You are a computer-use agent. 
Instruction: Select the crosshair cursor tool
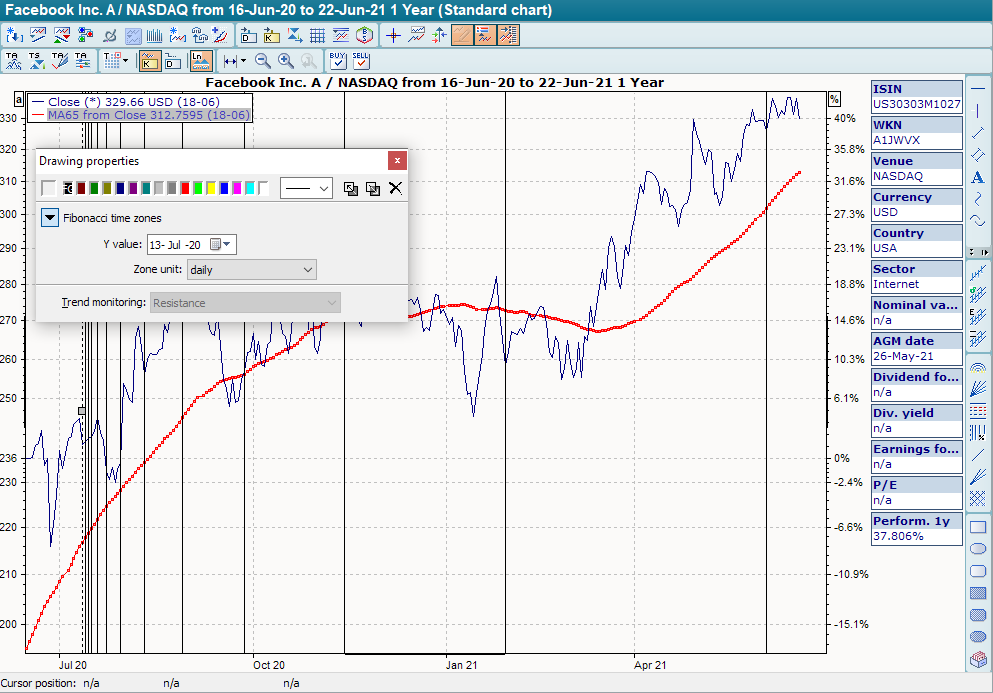coord(393,35)
